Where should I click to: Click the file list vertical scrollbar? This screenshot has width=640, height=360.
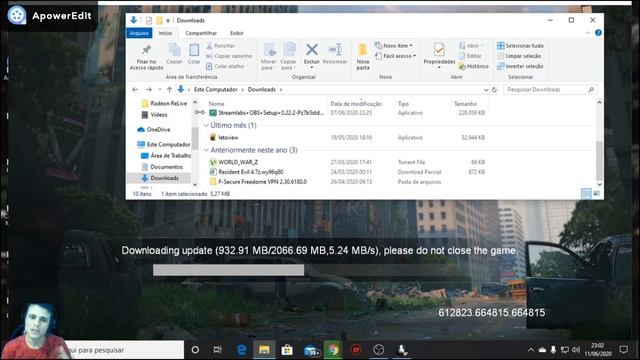tap(599, 160)
